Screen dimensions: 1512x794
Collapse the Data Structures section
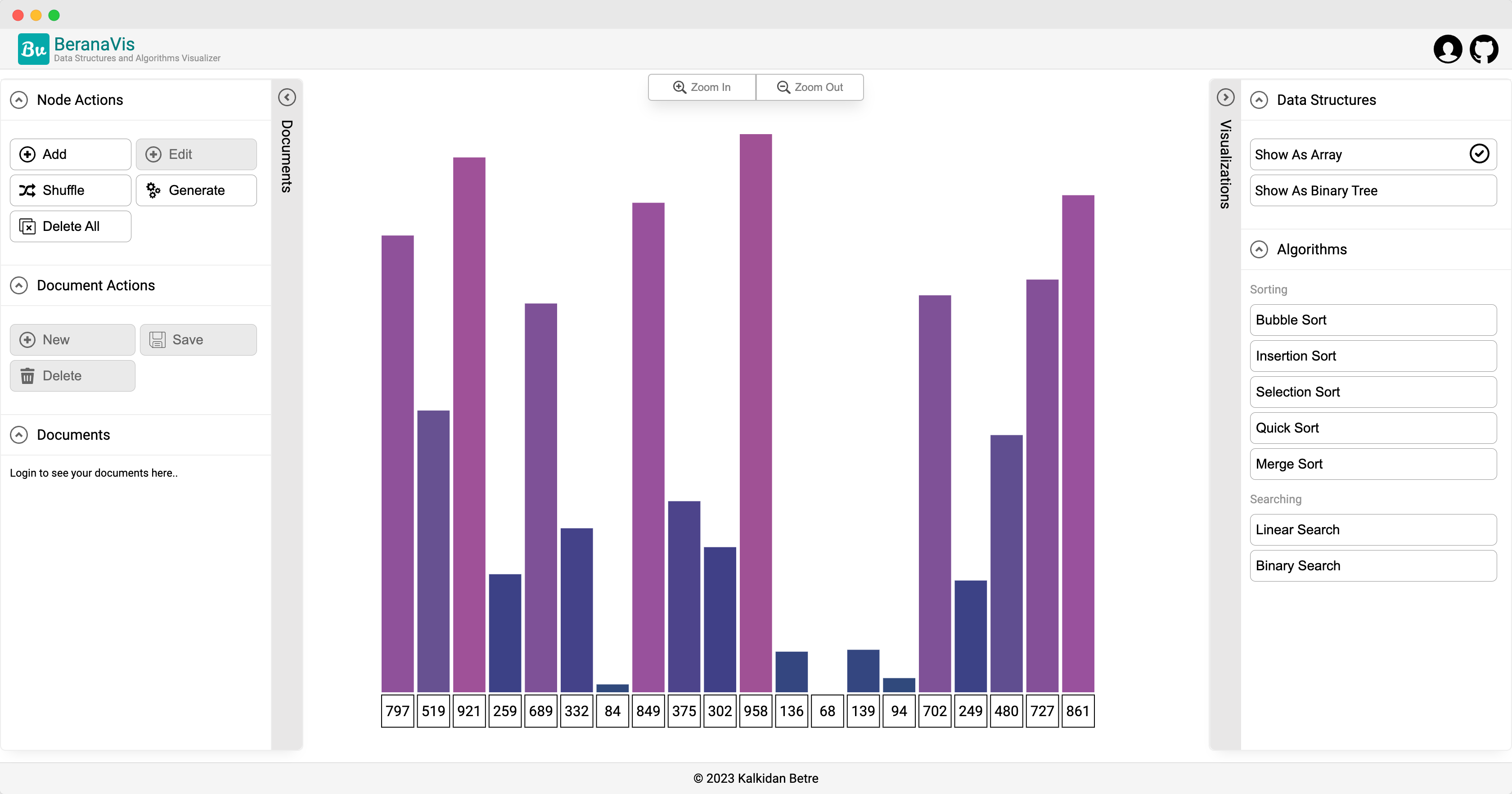[1259, 100]
